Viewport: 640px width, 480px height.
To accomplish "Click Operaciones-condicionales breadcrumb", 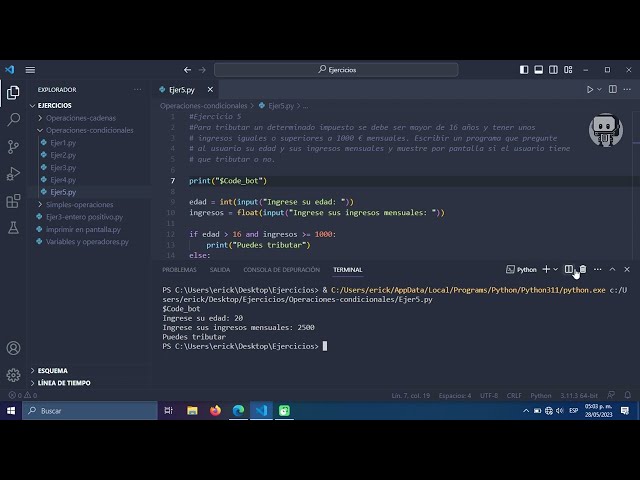I will tap(203, 106).
